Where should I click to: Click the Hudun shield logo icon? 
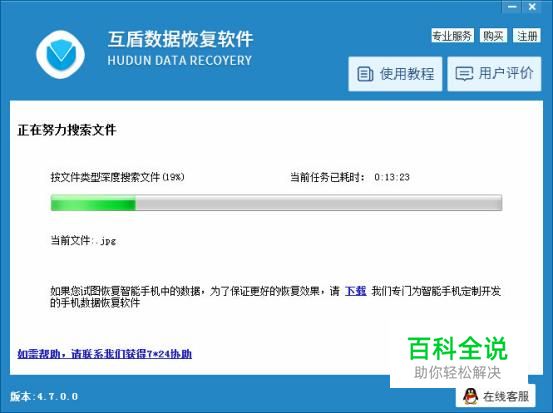click(x=60, y=55)
